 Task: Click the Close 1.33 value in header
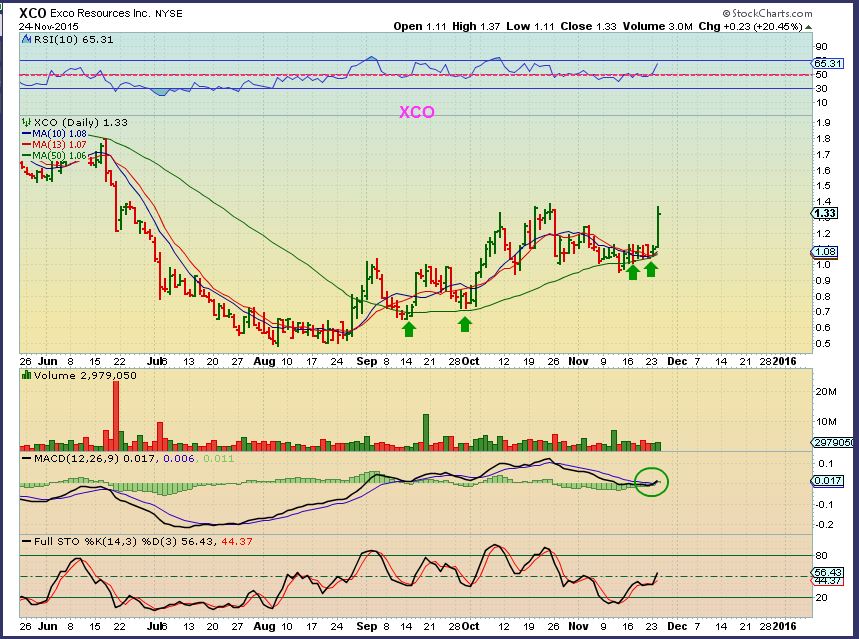588,26
